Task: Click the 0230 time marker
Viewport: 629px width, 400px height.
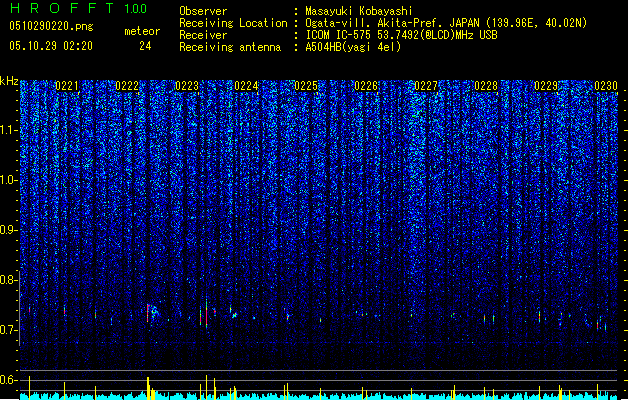Action: (x=606, y=86)
